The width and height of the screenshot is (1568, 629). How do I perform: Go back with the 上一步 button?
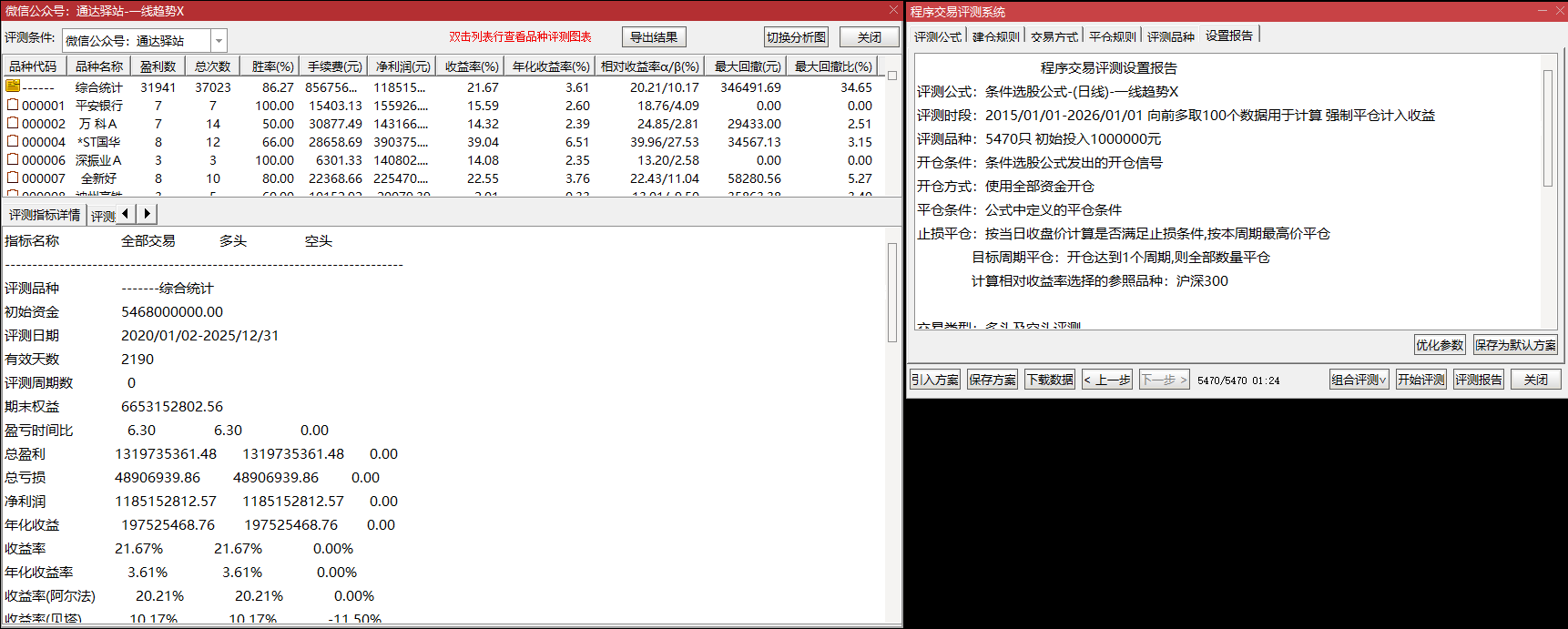[1107, 380]
